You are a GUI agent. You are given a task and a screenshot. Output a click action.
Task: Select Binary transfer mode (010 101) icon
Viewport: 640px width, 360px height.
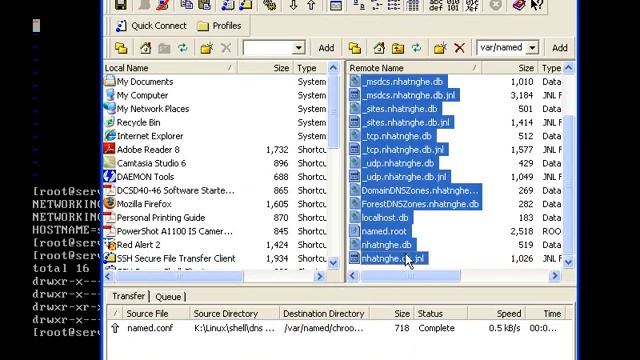(453, 5)
